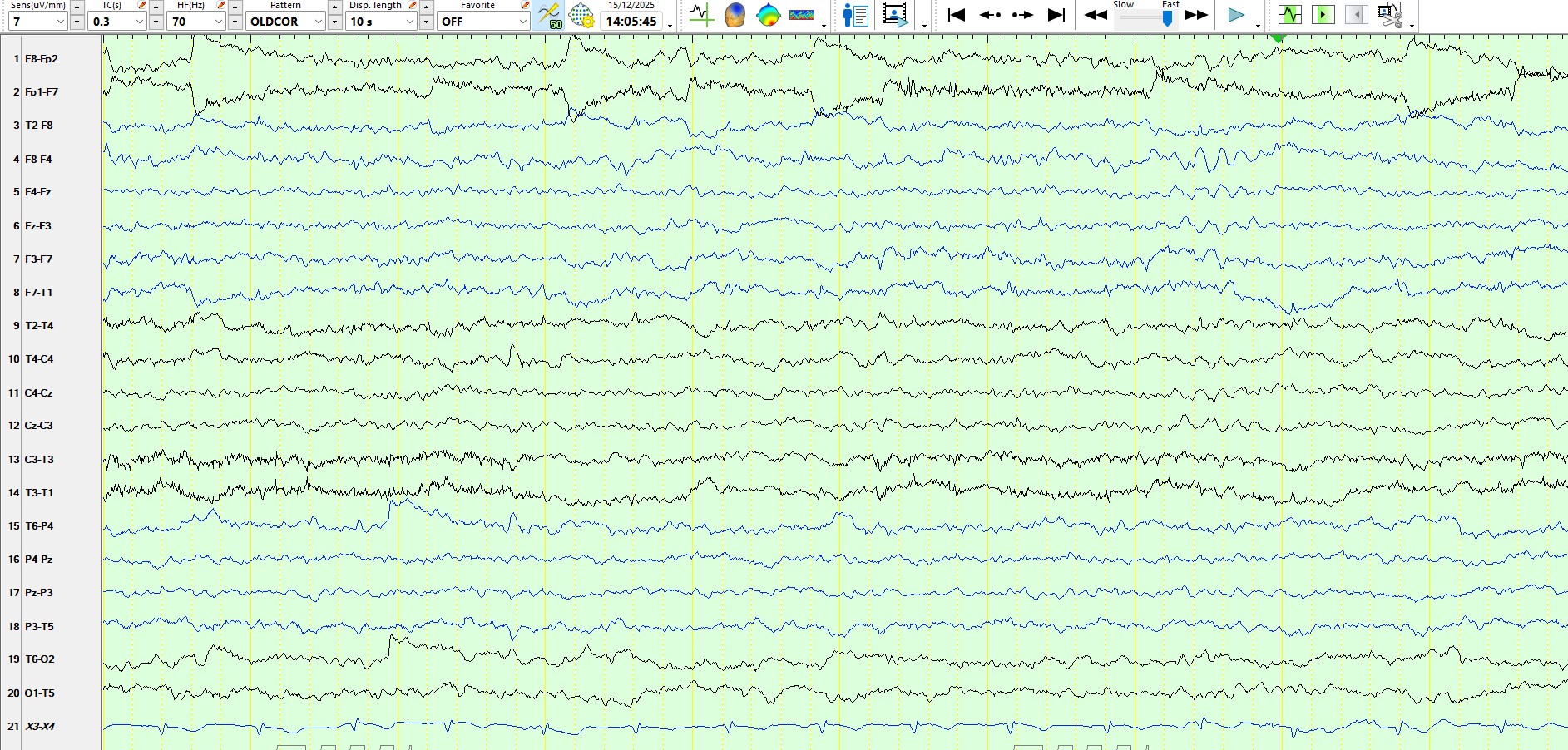Click the pencil edit icon beside HF(Hz)
Image resolution: width=1568 pixels, height=750 pixels.
click(x=220, y=6)
